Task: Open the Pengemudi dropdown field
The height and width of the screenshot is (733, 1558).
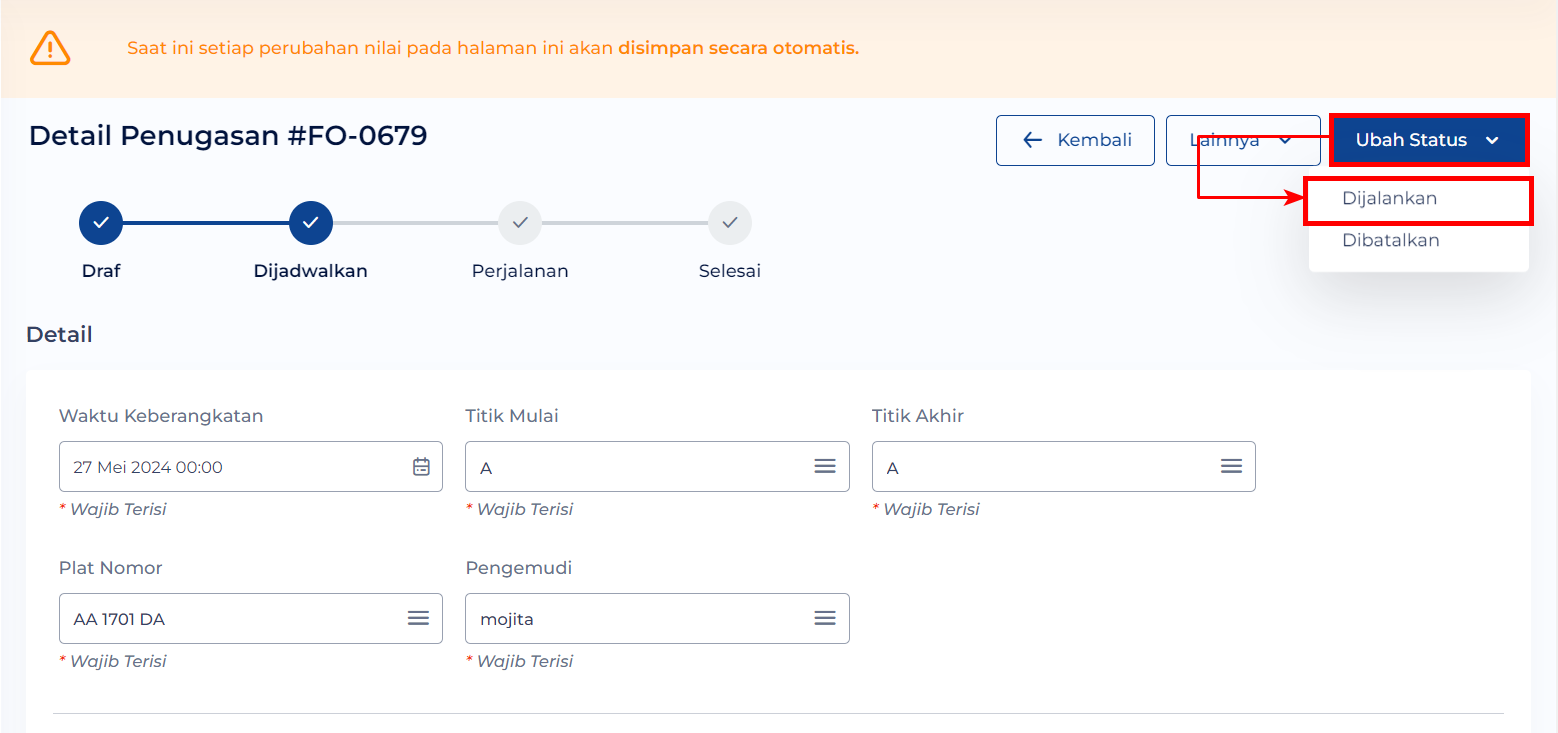Action: 657,619
